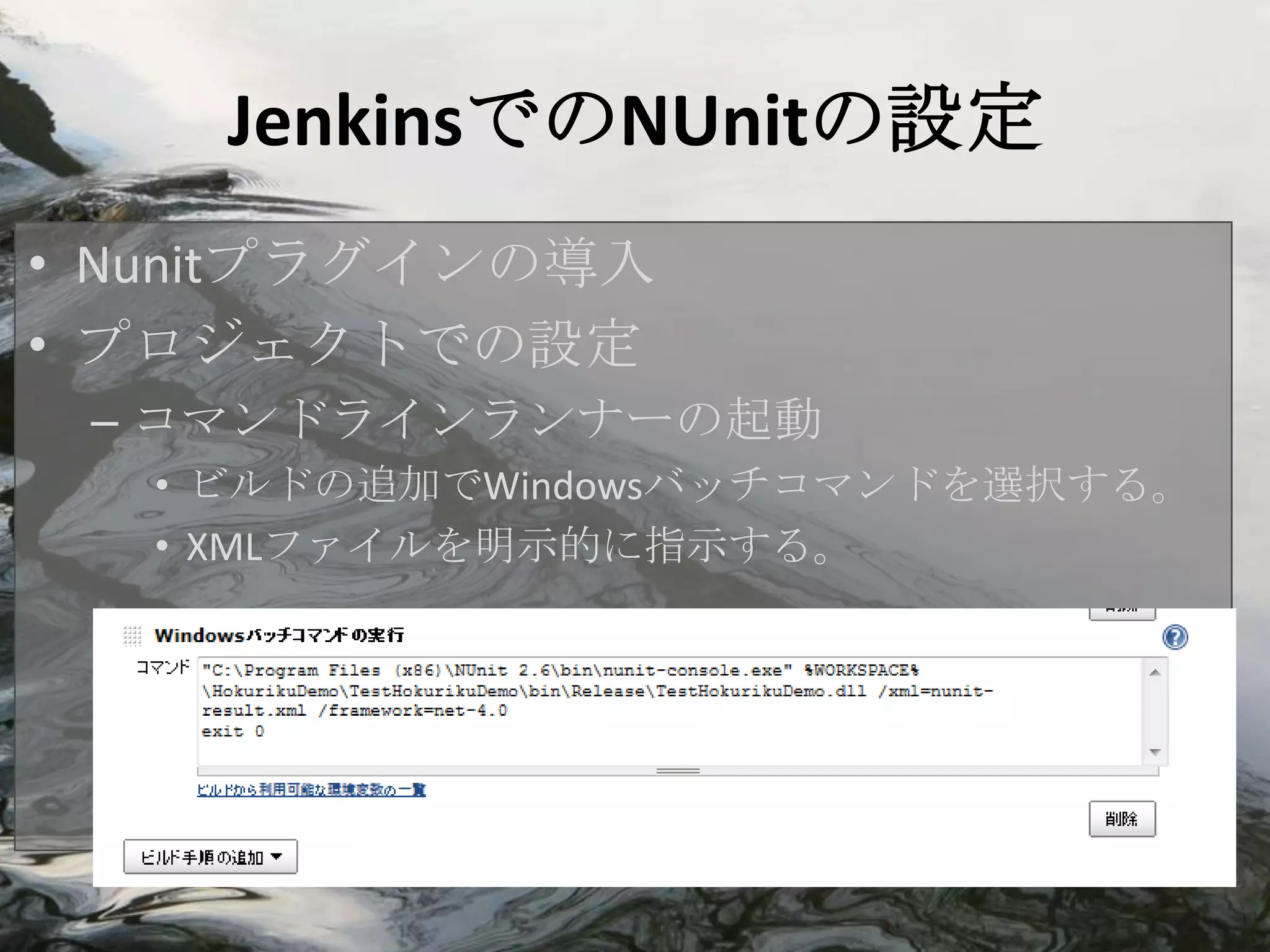
Task: Click inside the コマンド text area
Action: [x=670, y=711]
